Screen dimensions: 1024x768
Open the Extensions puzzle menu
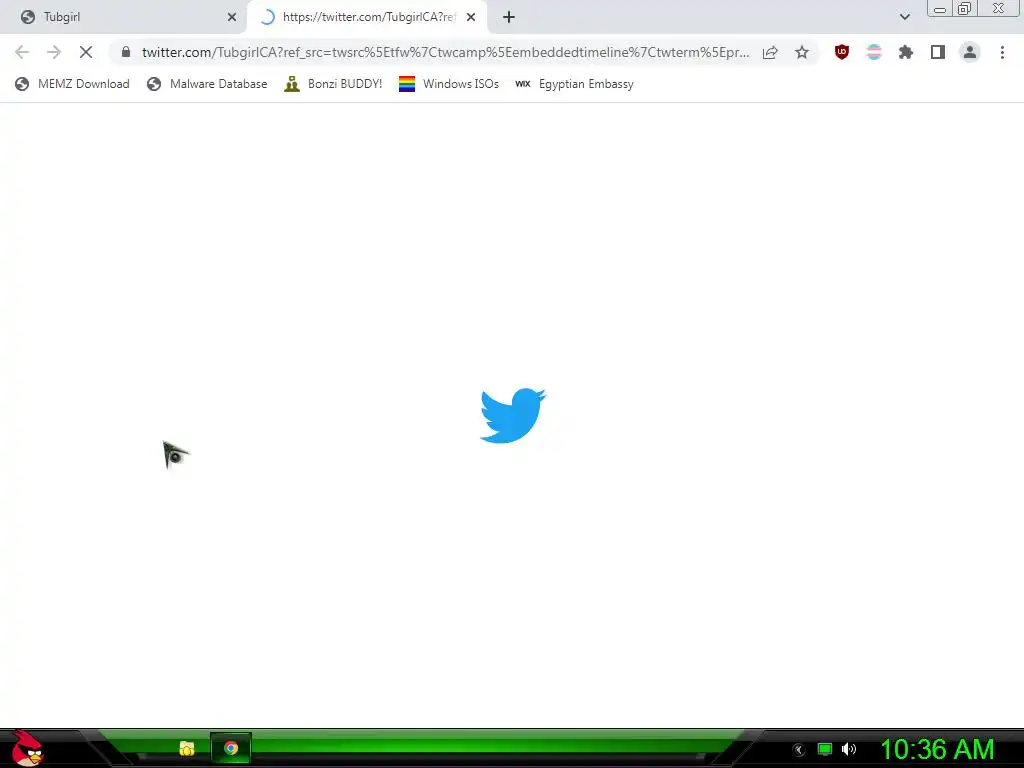pyautogui.click(x=906, y=52)
